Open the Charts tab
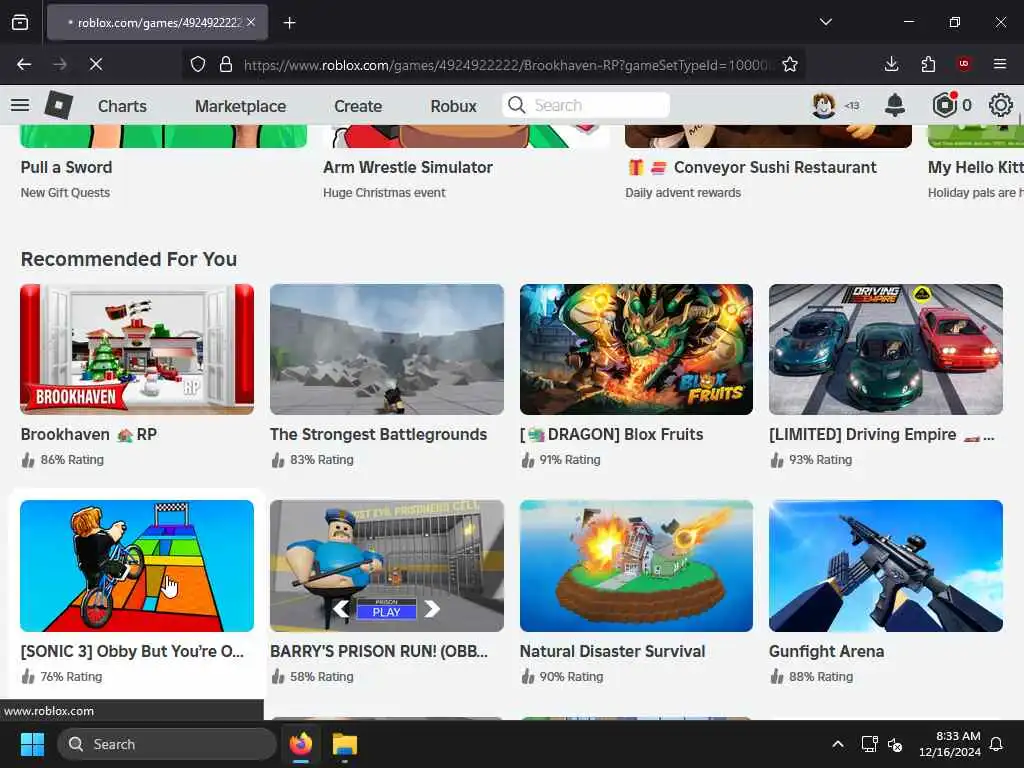This screenshot has height=768, width=1024. pyautogui.click(x=122, y=106)
